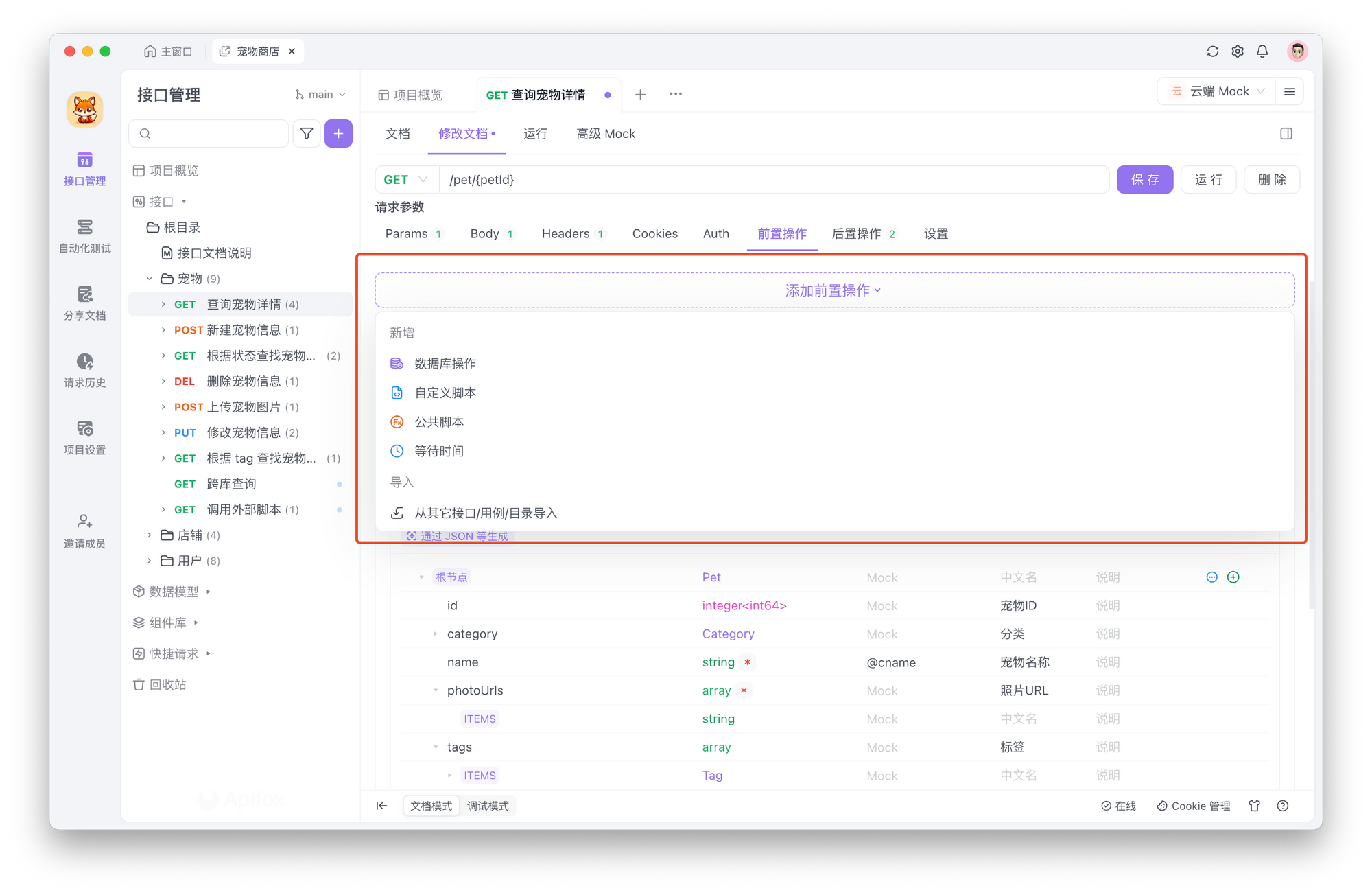Select 等待时间 from the menu
The width and height of the screenshot is (1372, 895).
pyautogui.click(x=439, y=452)
